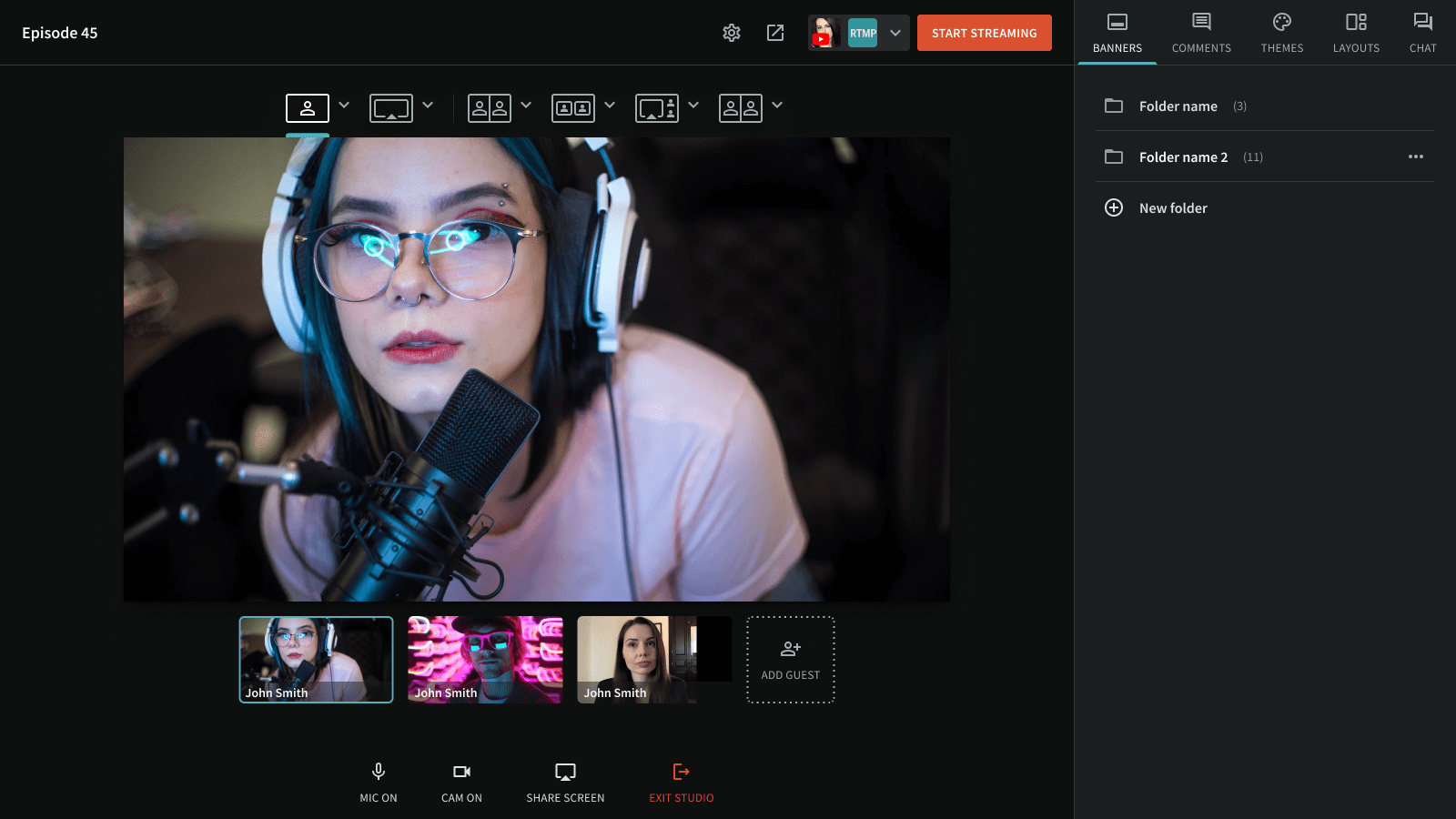Switch to the Themes tab

click(x=1282, y=34)
